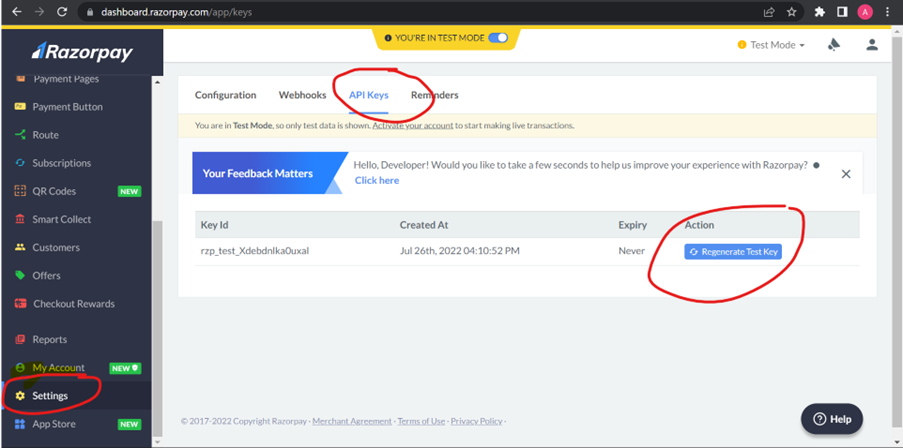Click the NEW badge next to QR Codes

129,191
